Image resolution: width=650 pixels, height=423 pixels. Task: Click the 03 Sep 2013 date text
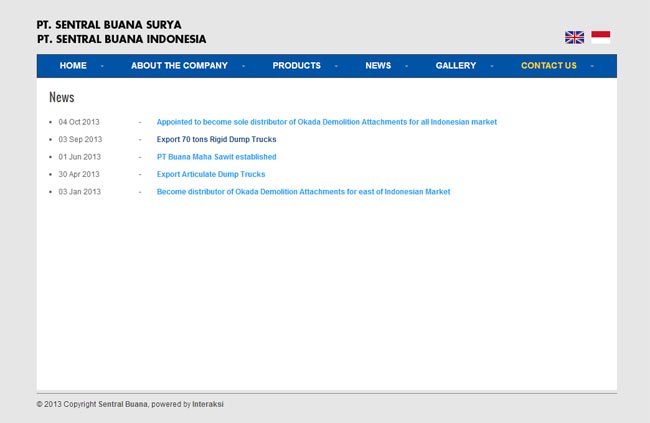coord(80,139)
